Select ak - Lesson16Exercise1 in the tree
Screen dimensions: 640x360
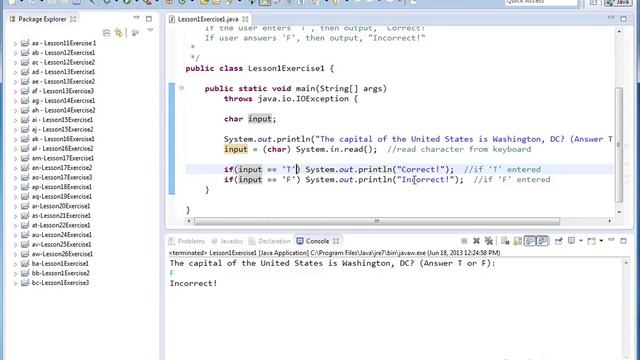point(63,139)
